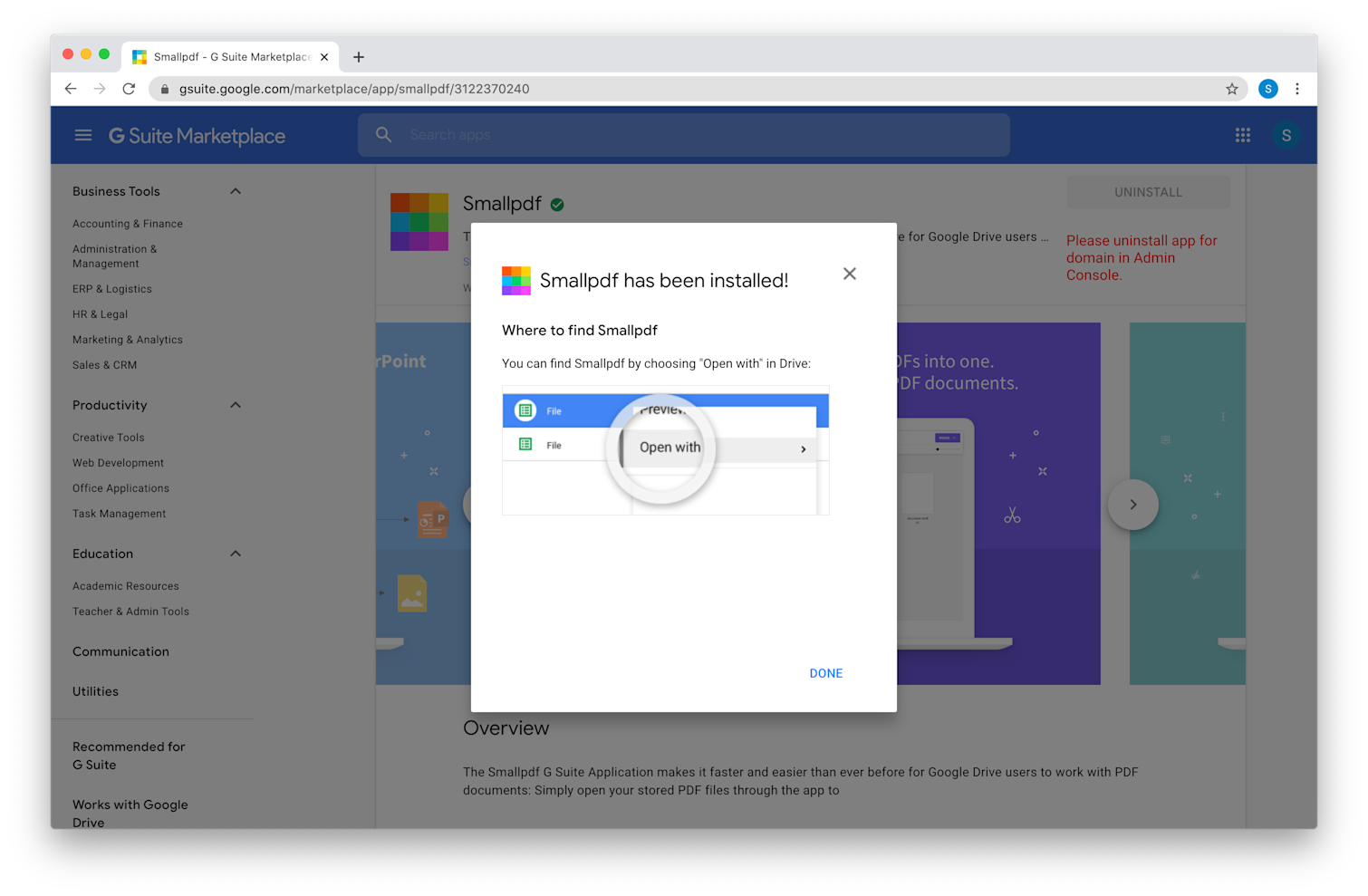This screenshot has height=896, width=1368.
Task: Click the Productivity heading
Action: (110, 405)
